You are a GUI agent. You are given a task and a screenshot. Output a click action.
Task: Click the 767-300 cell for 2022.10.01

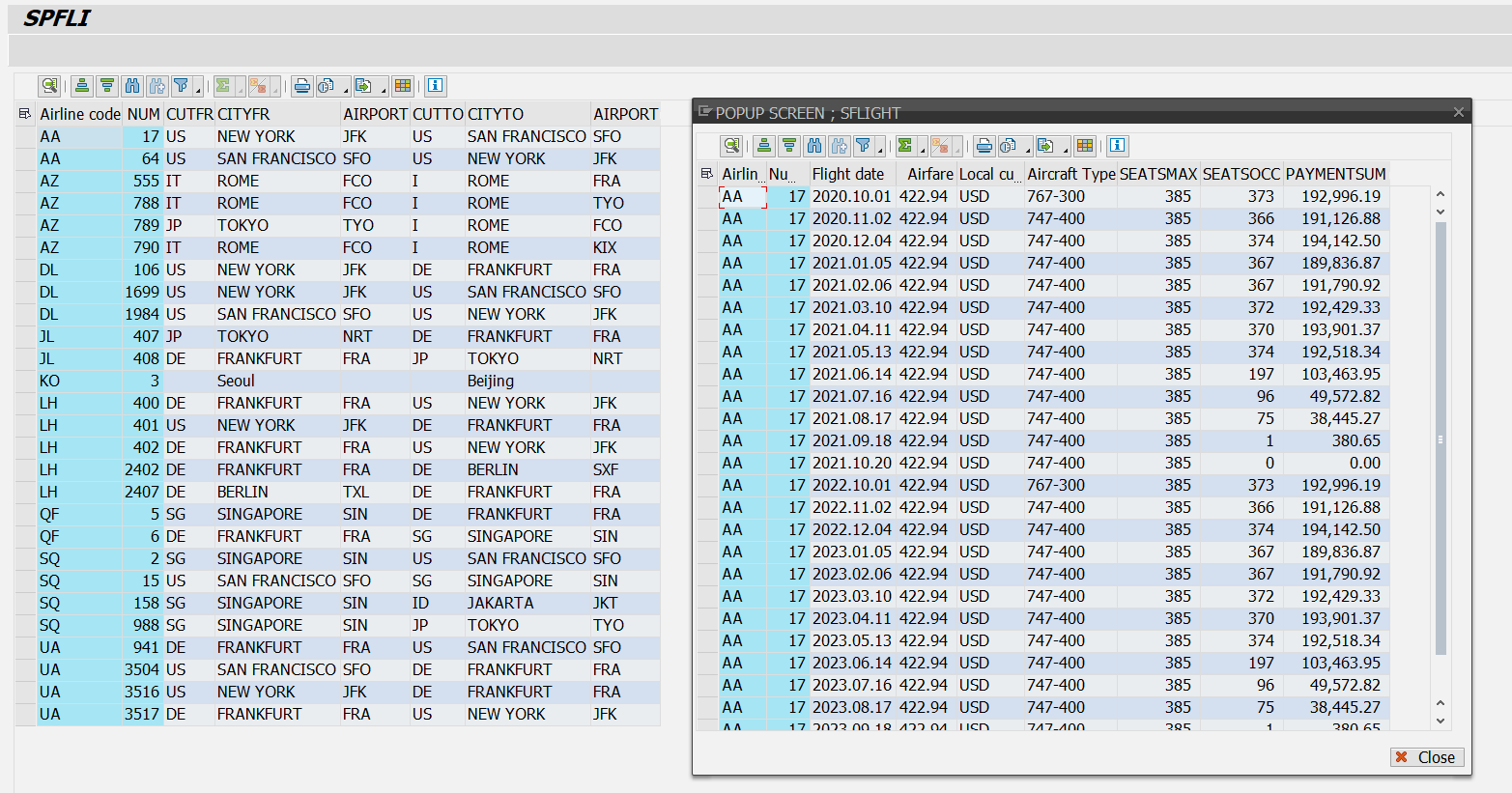pos(1070,485)
